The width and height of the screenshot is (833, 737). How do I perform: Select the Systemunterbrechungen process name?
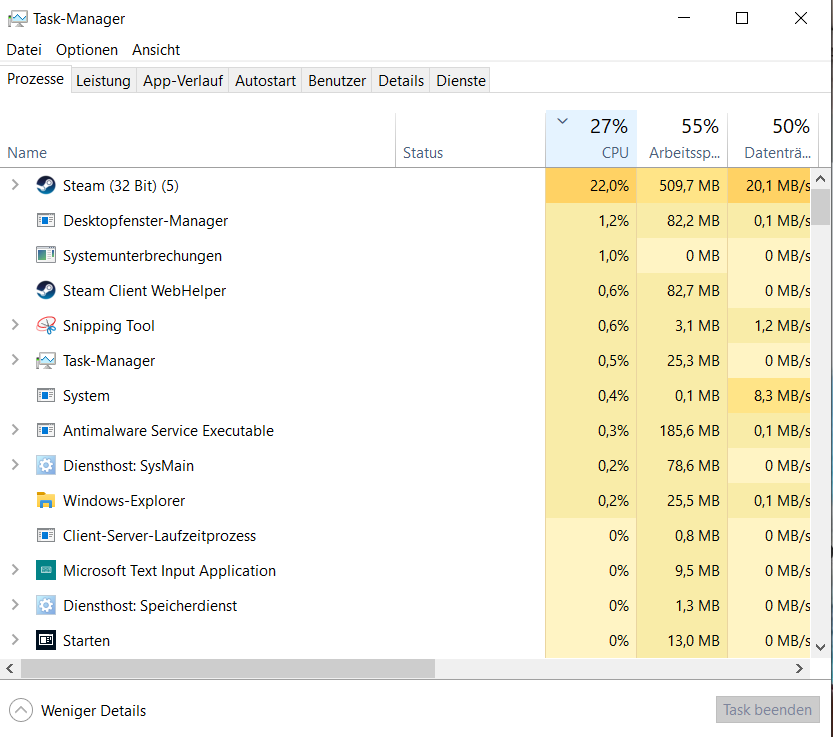click(142, 256)
